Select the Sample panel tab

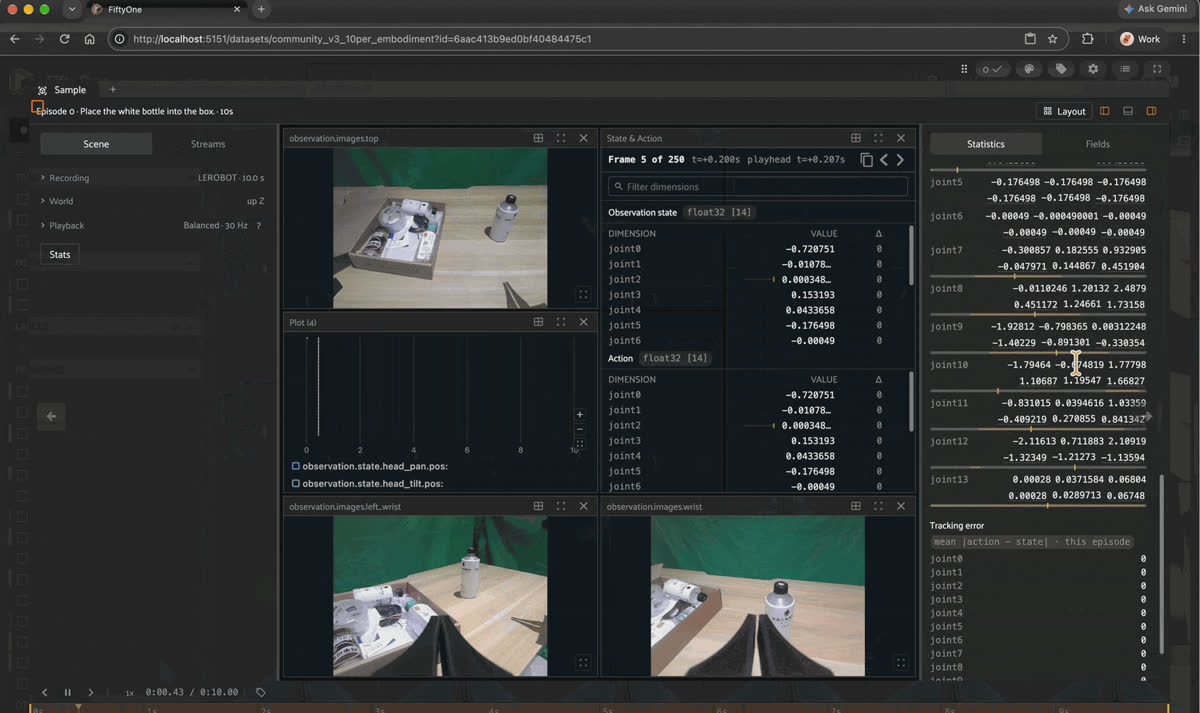pos(62,90)
